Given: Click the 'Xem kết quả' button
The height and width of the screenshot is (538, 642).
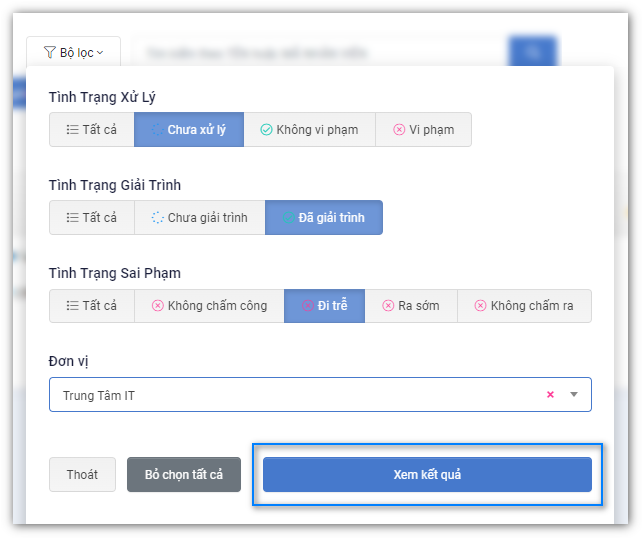Looking at the screenshot, I should pos(427,474).
